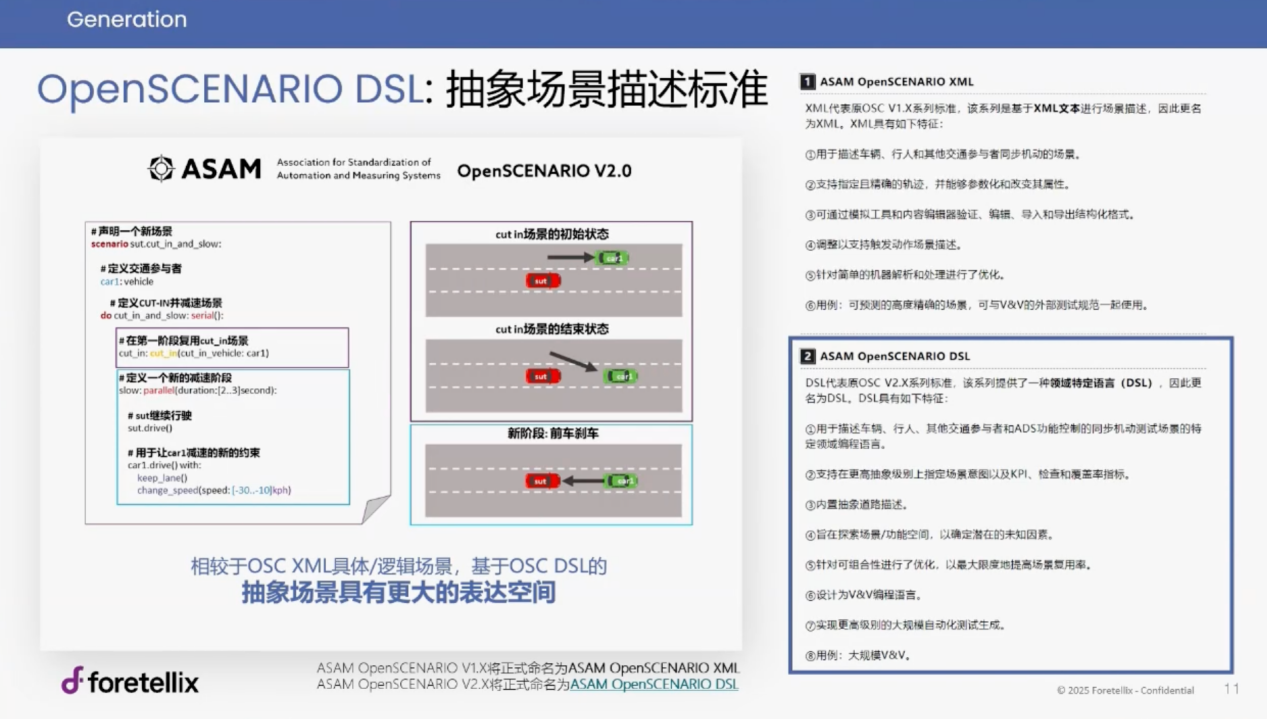The width and height of the screenshot is (1267, 719).
Task: Click the code line "do cut_in_and_slow: serial():"
Action: pos(161,316)
